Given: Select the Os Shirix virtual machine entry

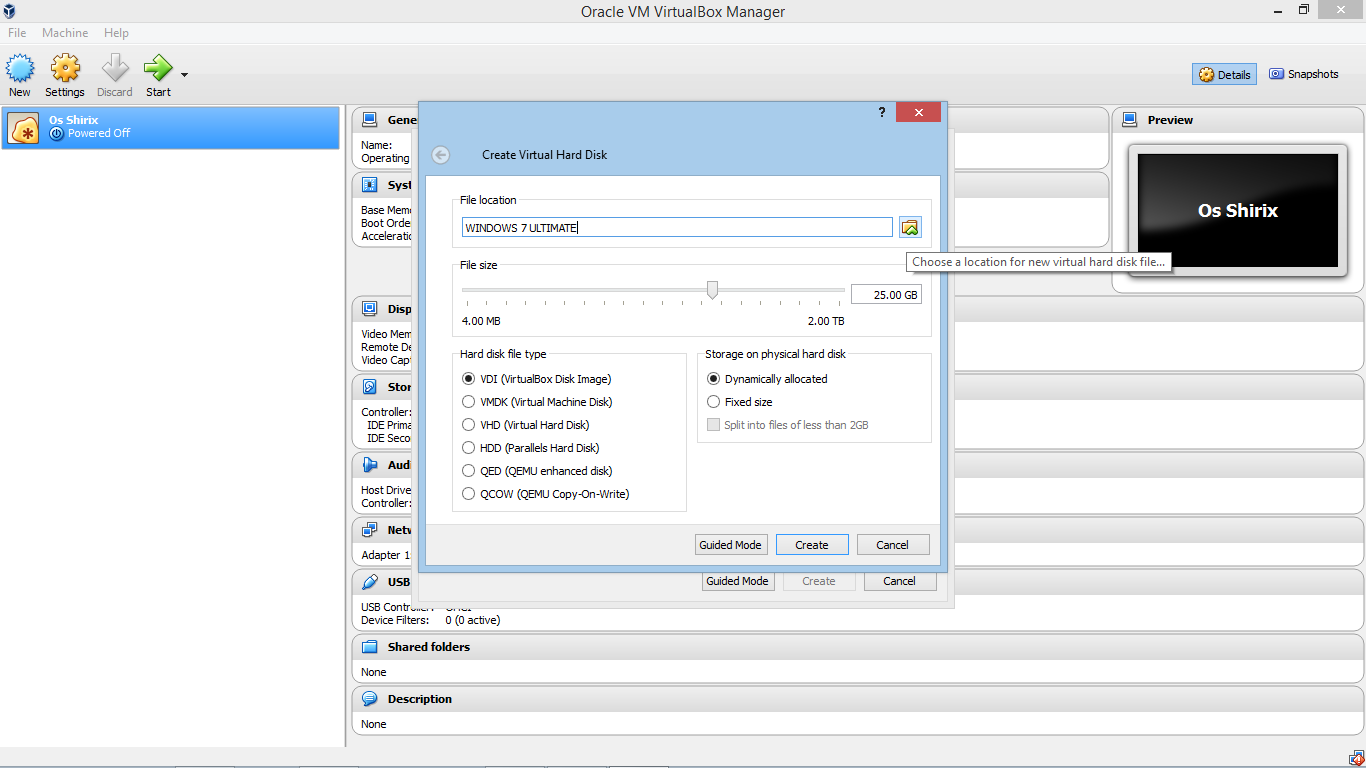Looking at the screenshot, I should [170, 127].
